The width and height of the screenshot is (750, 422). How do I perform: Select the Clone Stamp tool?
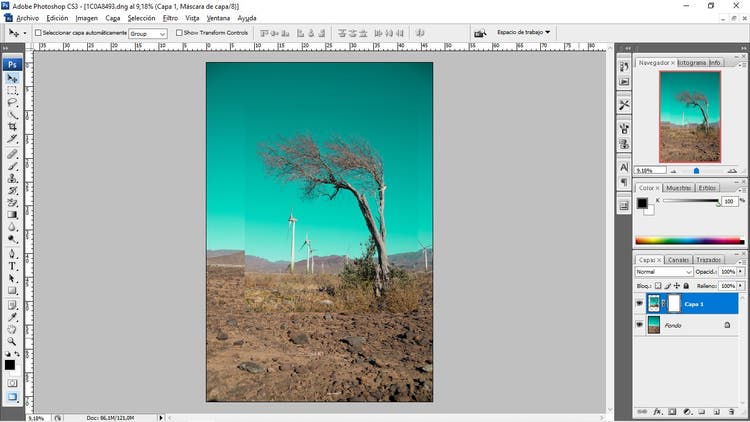[x=12, y=178]
